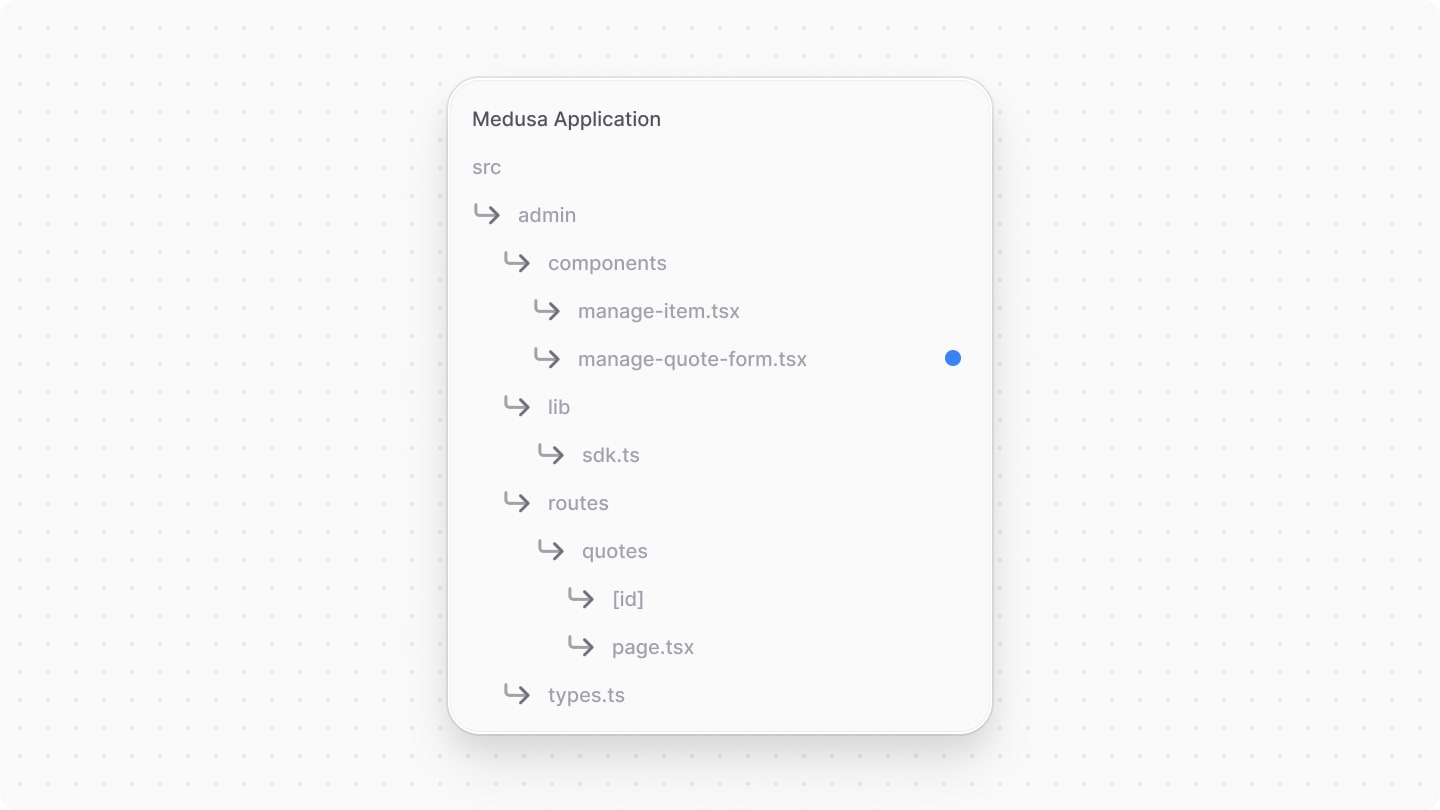Click the arrow icon beside routes folder
This screenshot has height=810, width=1440.
coord(518,502)
